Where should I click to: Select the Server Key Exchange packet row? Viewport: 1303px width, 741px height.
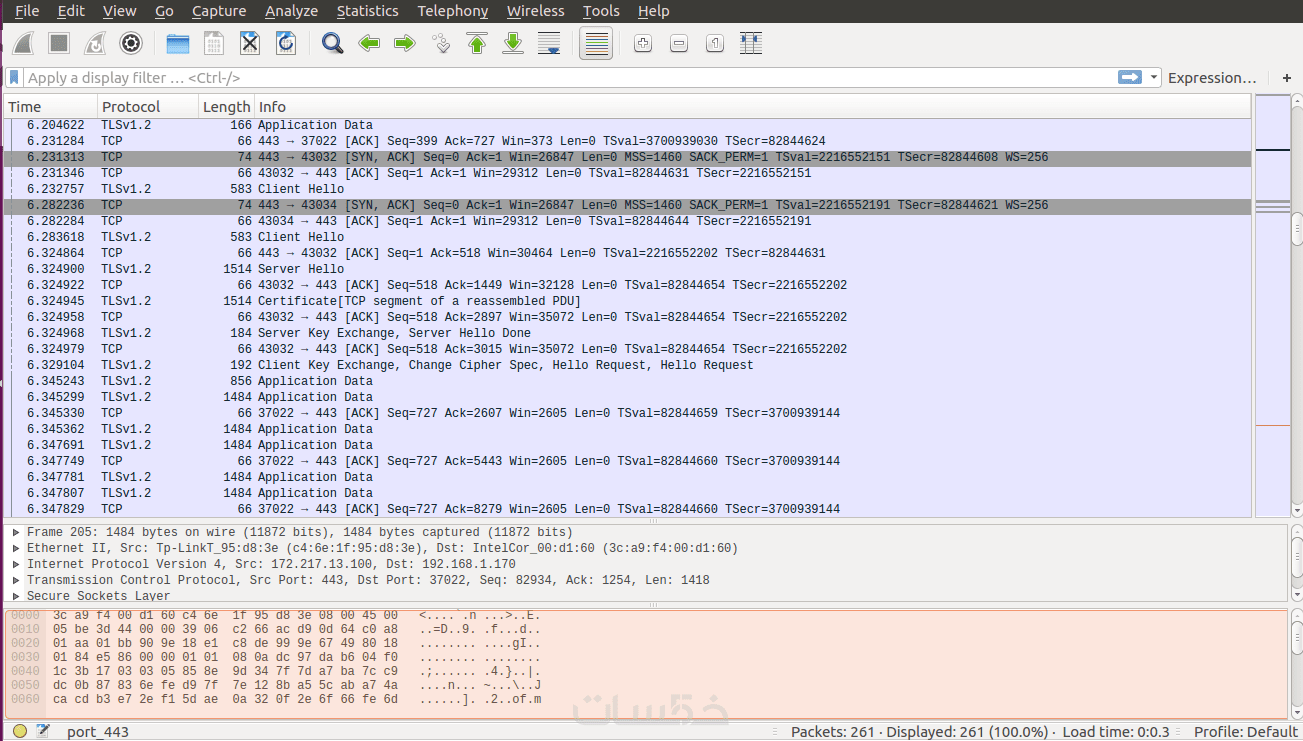tap(627, 333)
